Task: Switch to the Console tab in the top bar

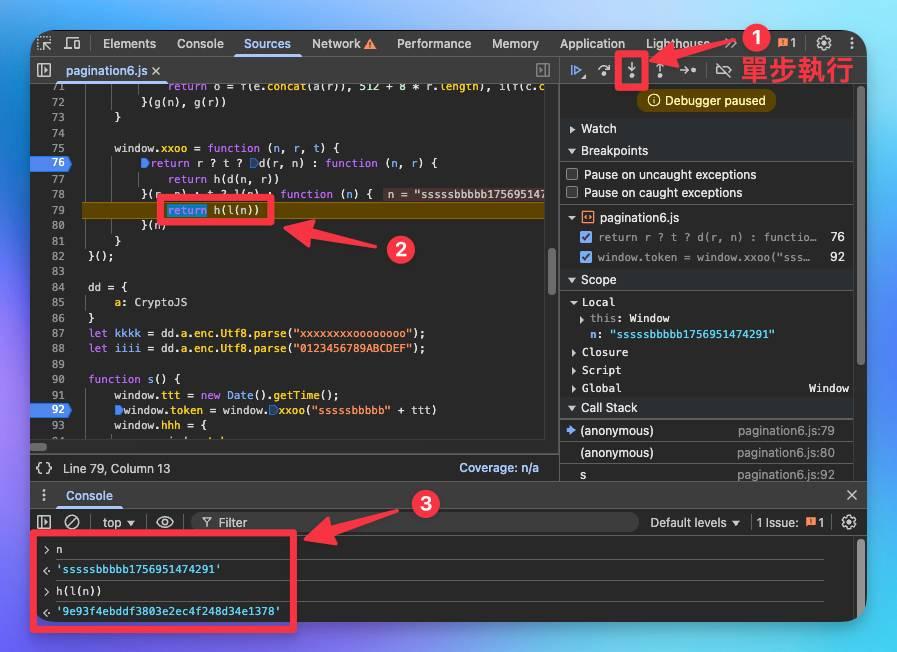Action: [200, 43]
